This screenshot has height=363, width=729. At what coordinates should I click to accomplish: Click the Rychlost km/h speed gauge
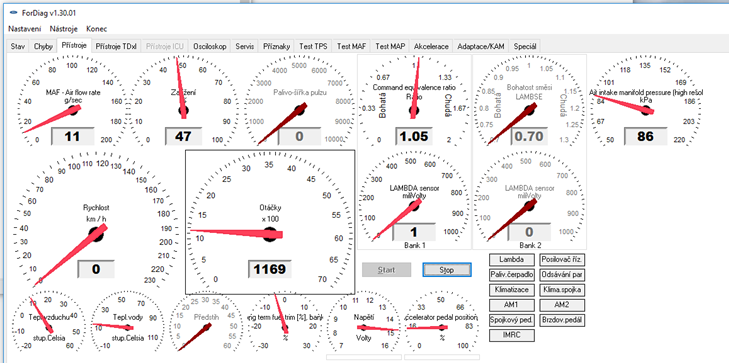pos(96,223)
